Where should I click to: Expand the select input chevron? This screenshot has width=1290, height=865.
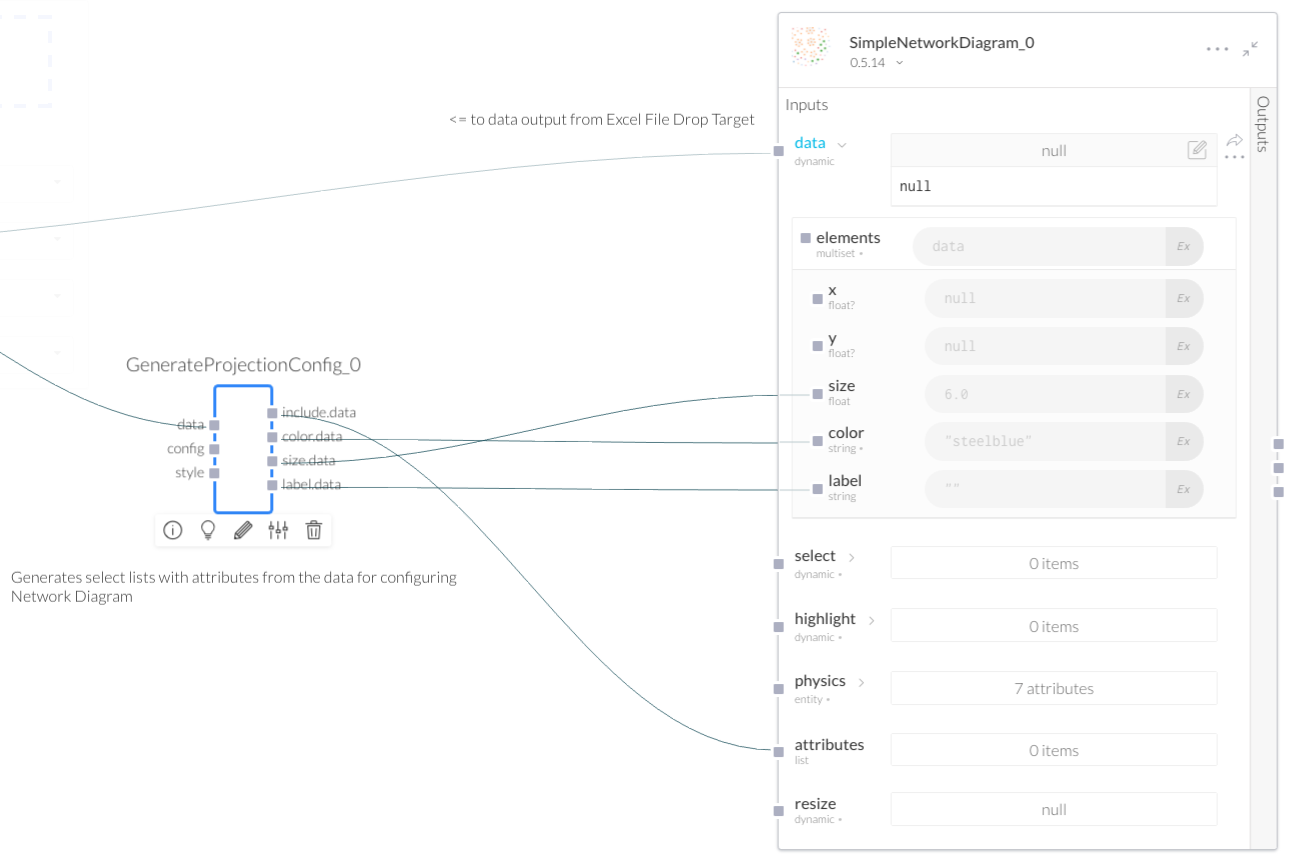[x=852, y=557]
